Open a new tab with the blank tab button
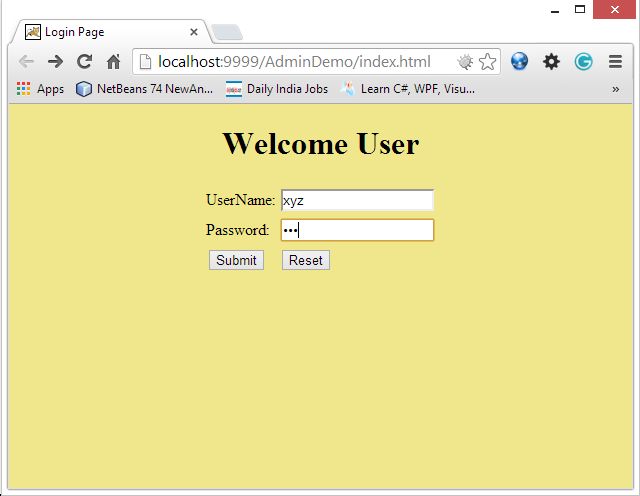The image size is (640, 496). pyautogui.click(x=227, y=32)
